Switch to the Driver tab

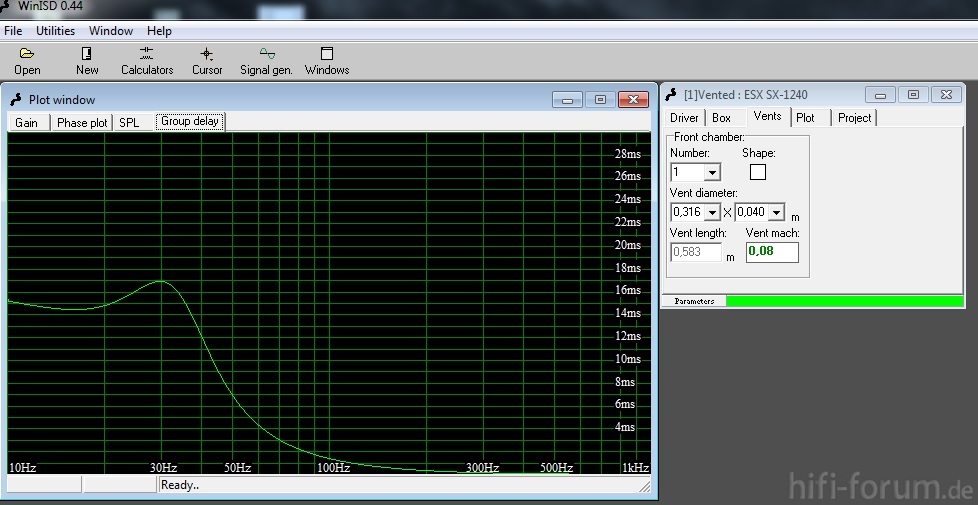click(x=685, y=118)
